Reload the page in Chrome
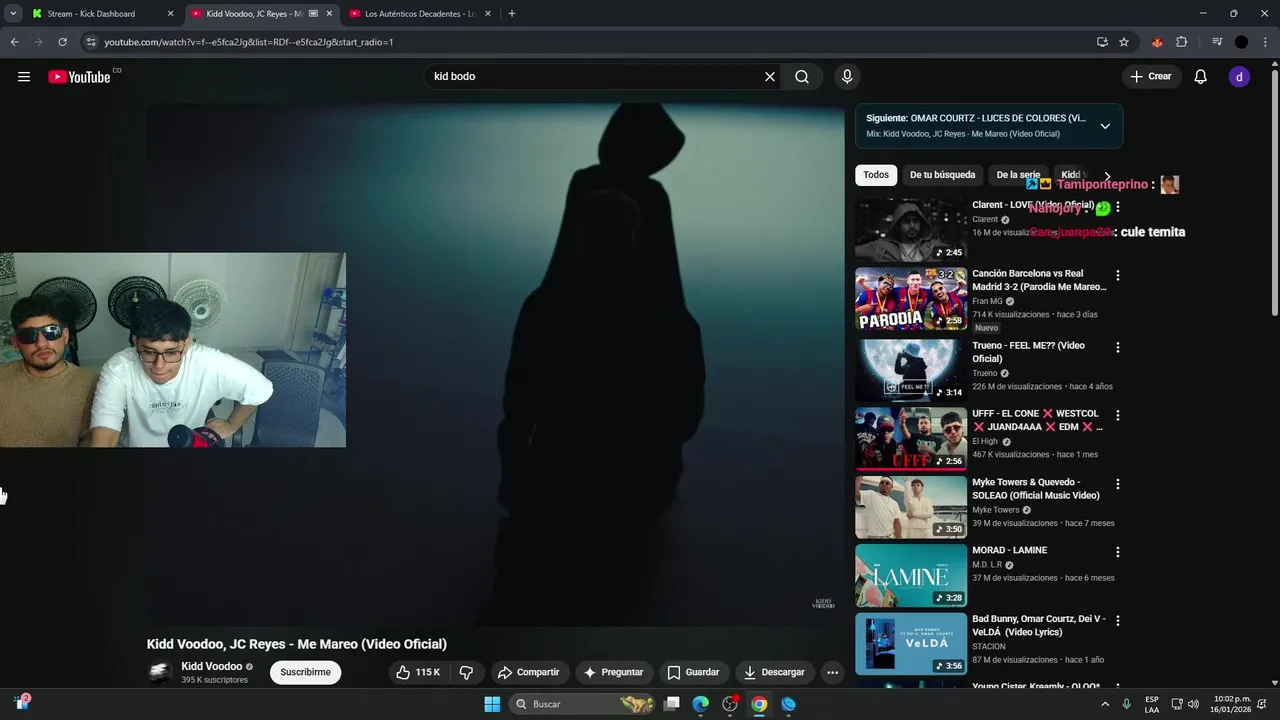This screenshot has height=720, width=1280. click(x=62, y=42)
